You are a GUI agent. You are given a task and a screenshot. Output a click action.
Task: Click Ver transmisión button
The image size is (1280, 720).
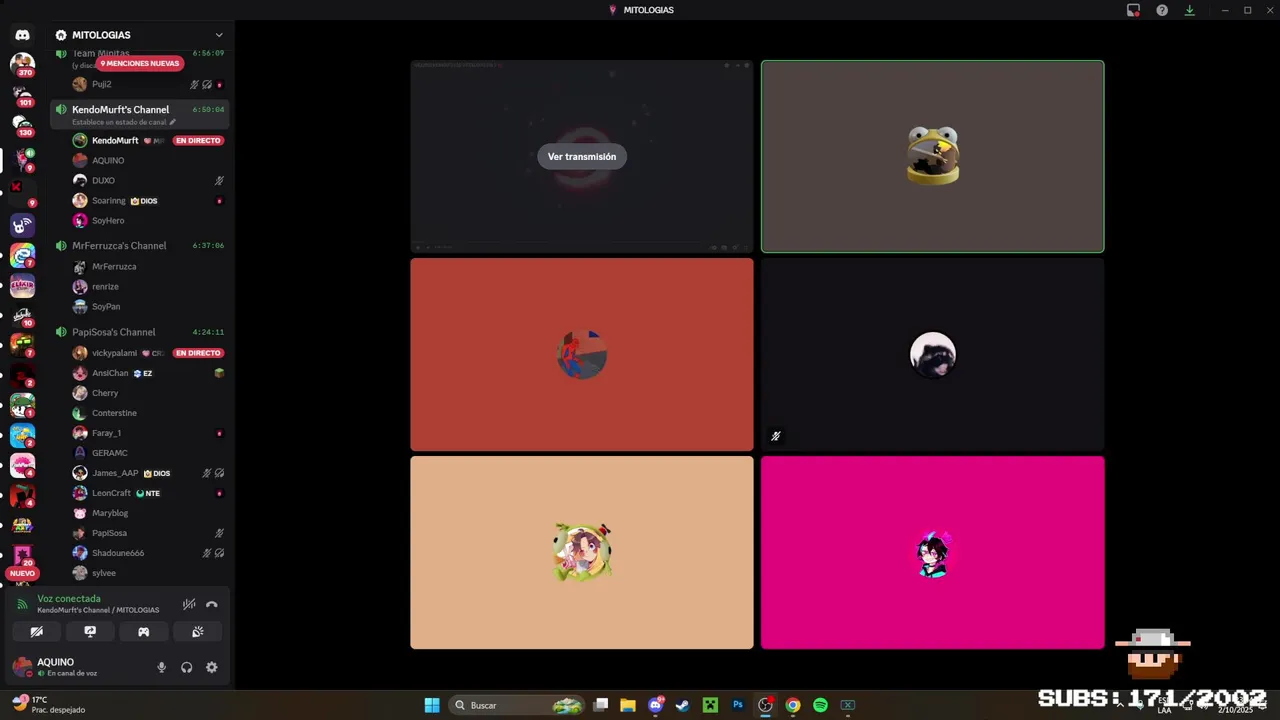click(582, 157)
